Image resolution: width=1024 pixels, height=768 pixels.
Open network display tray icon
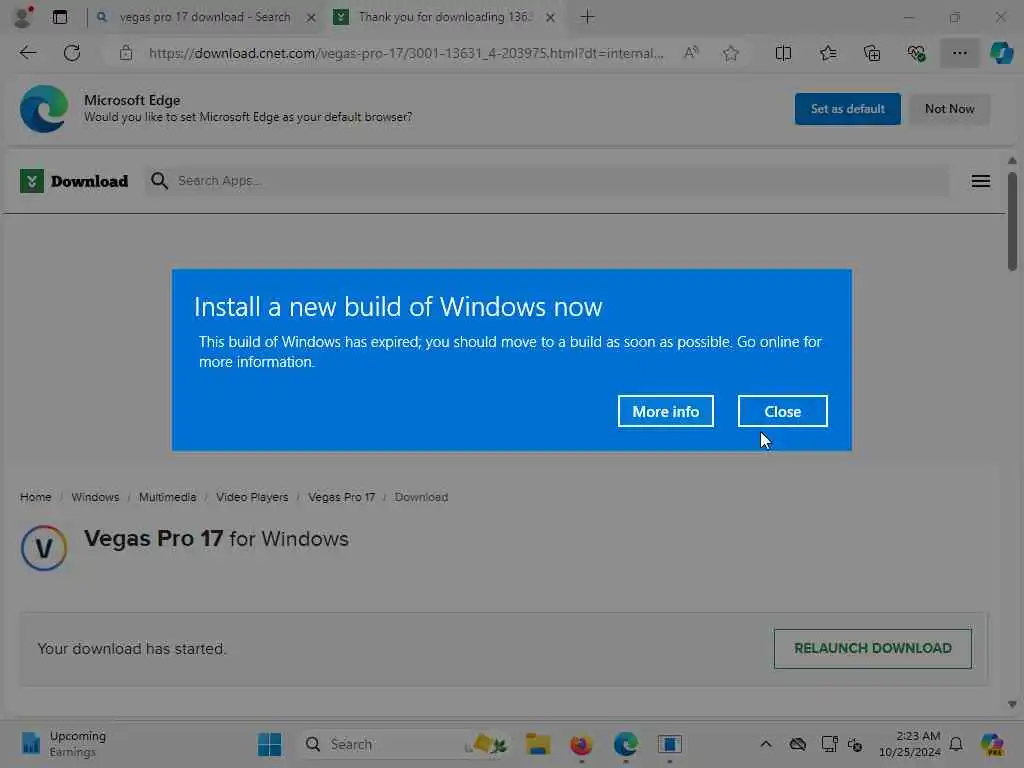pos(829,744)
